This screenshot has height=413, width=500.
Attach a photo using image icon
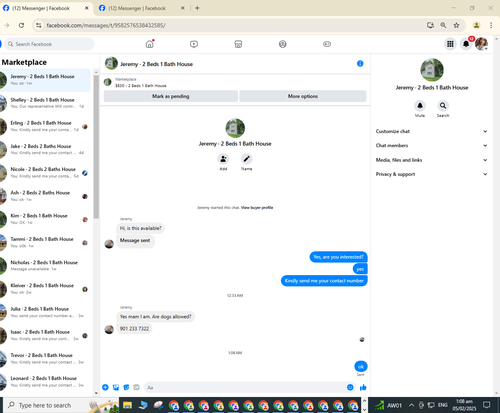point(116,387)
